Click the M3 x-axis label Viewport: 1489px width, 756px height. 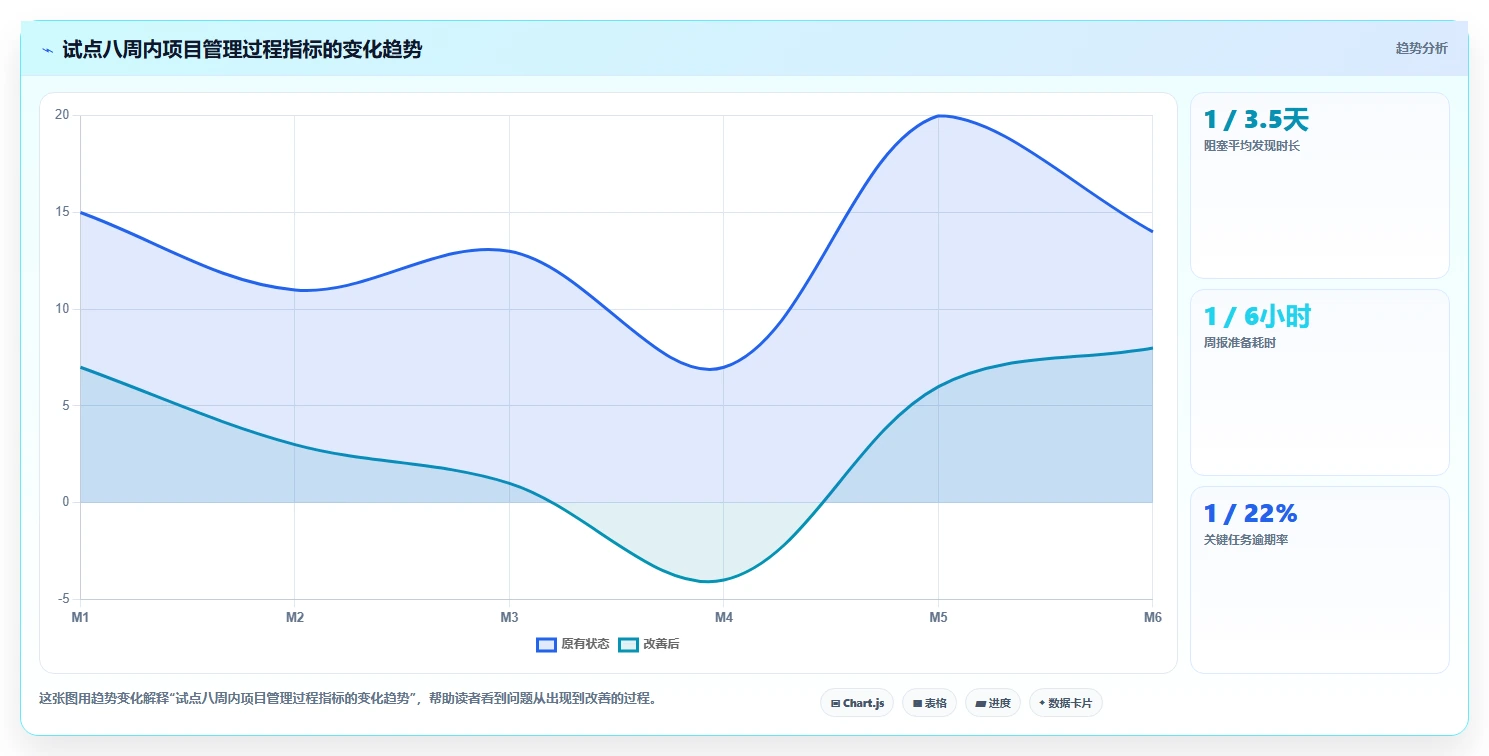[509, 618]
